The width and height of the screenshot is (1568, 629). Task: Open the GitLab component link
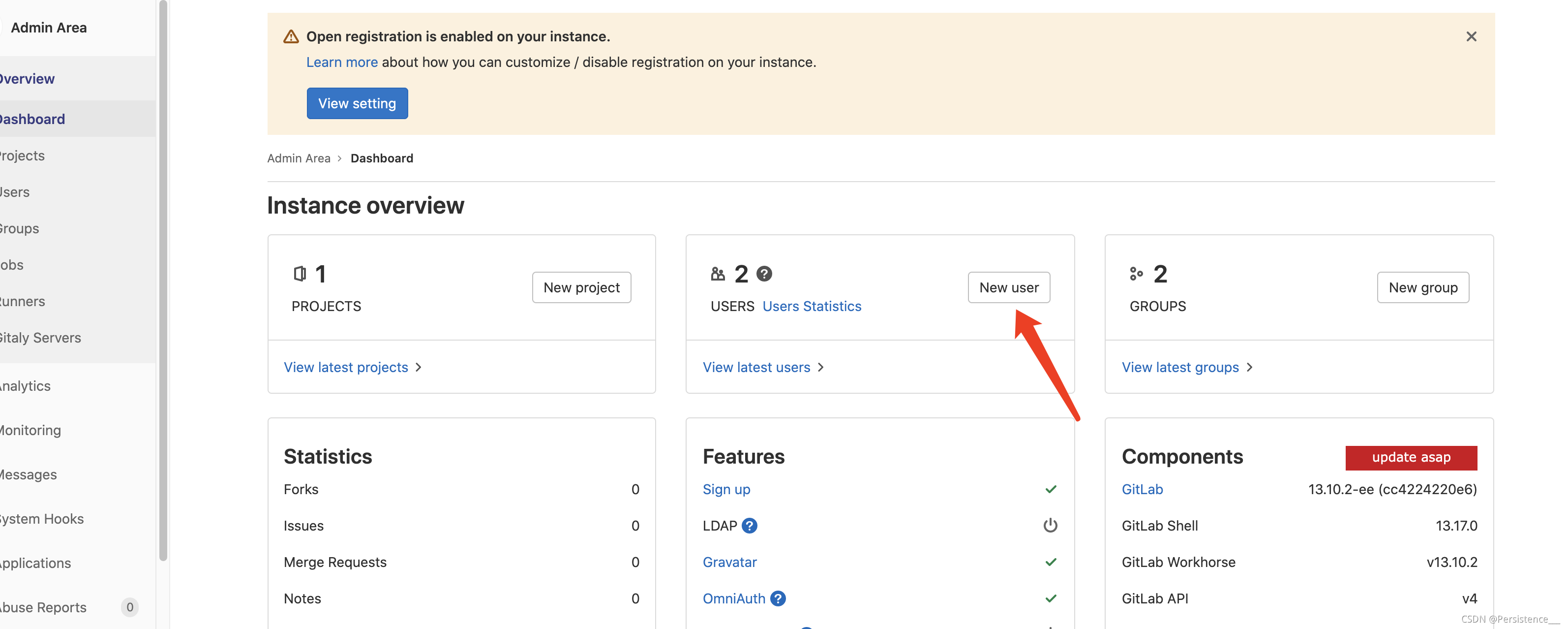1142,490
